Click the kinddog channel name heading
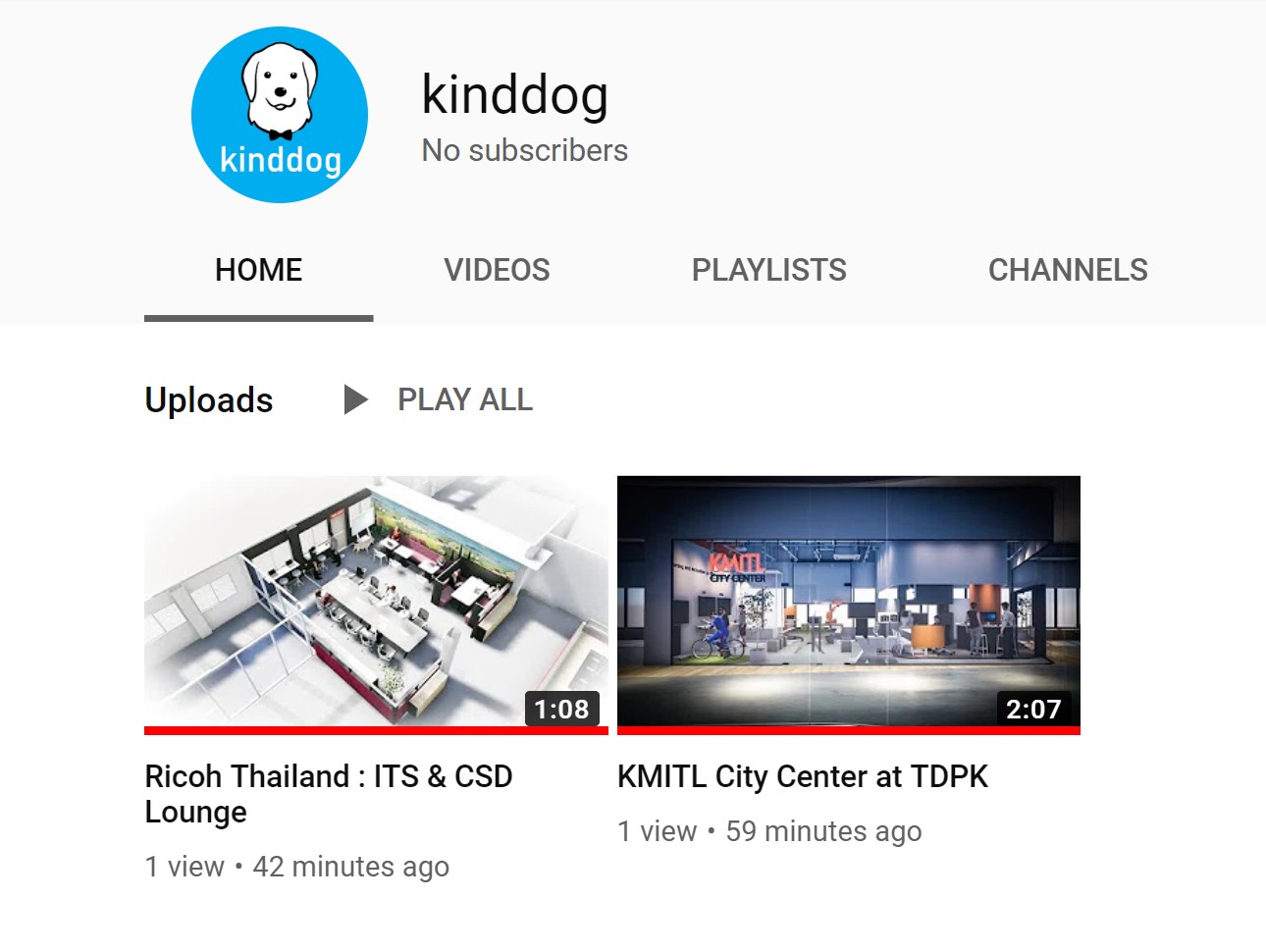 [x=515, y=95]
